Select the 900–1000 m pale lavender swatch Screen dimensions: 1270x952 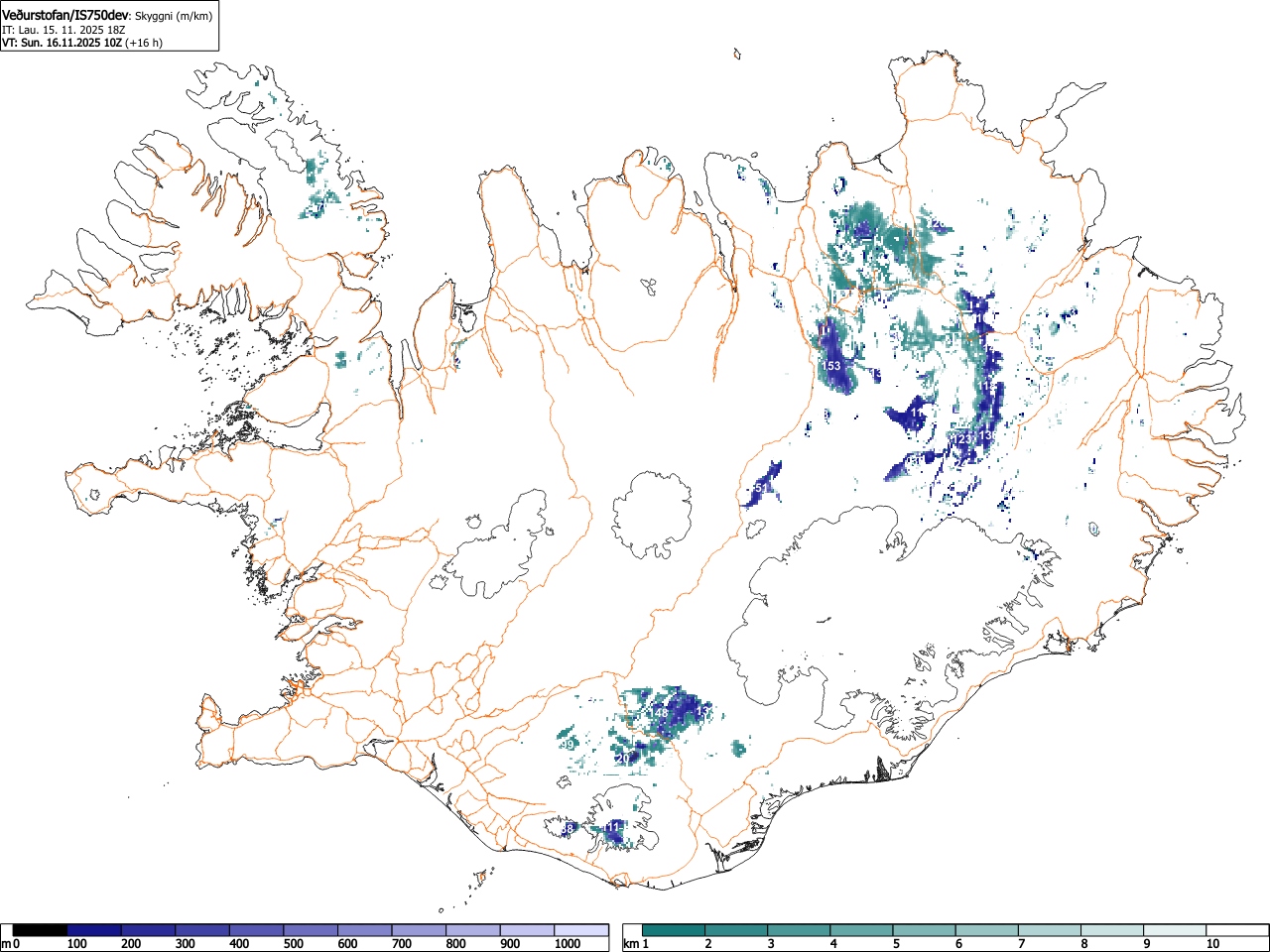coord(527,930)
